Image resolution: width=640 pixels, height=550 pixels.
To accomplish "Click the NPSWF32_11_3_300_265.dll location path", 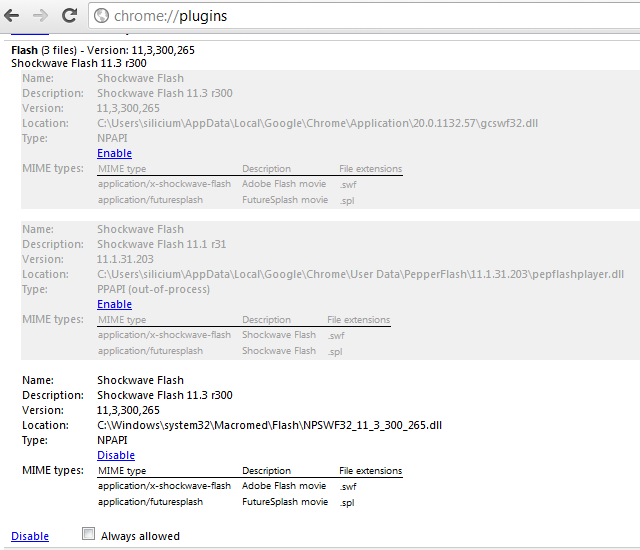I will click(269, 425).
